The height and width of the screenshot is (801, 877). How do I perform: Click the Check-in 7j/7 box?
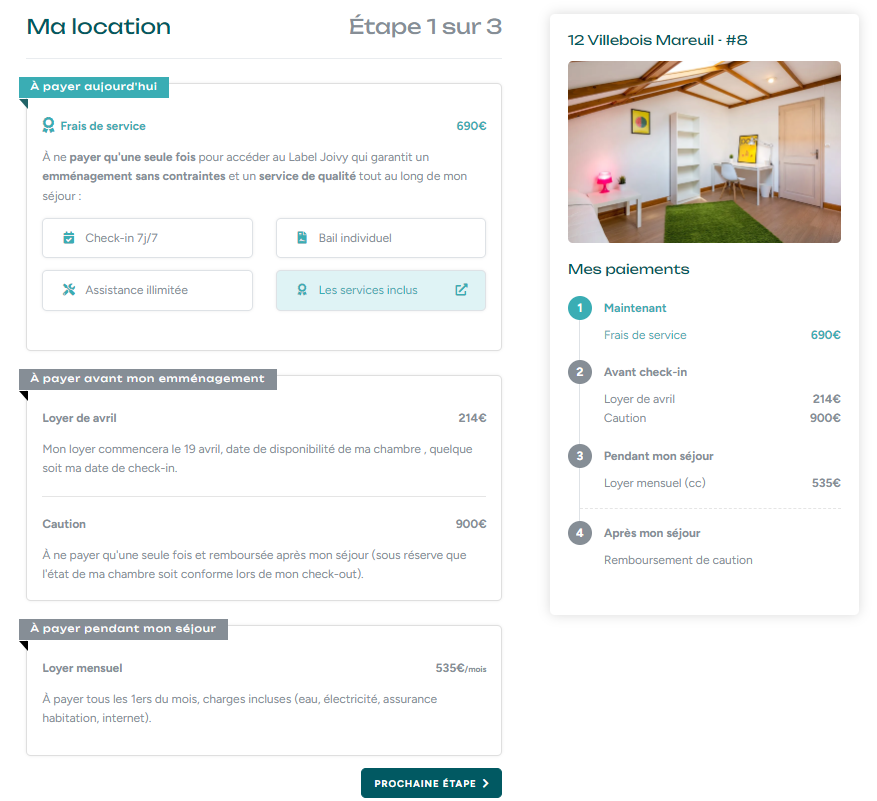coord(148,238)
